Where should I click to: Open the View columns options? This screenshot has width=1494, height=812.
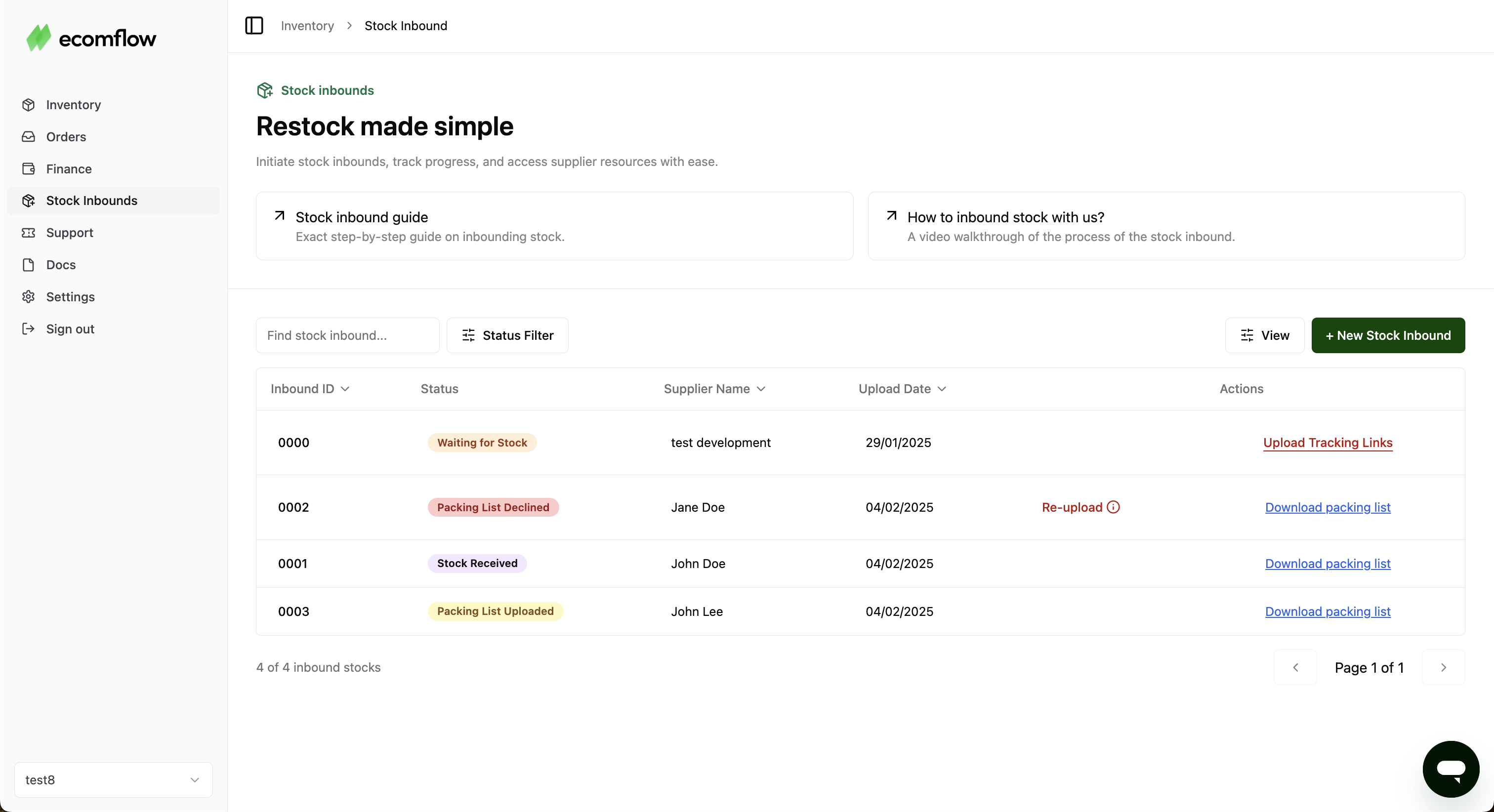(x=1264, y=335)
